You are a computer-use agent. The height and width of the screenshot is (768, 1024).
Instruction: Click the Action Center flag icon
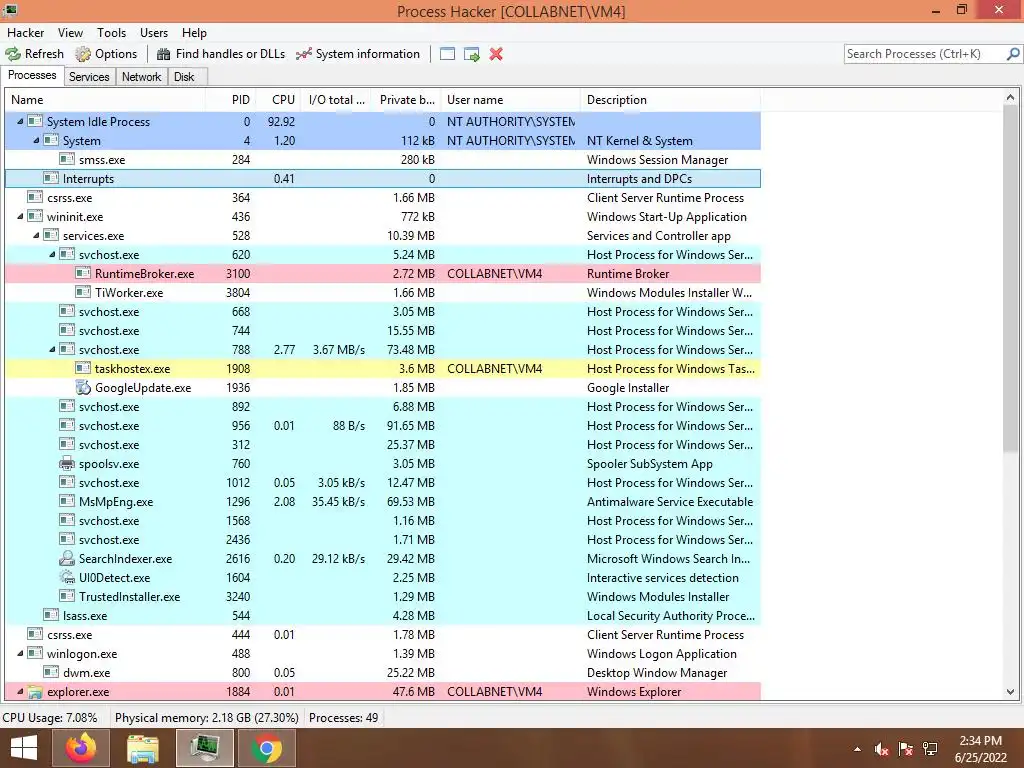coord(905,749)
